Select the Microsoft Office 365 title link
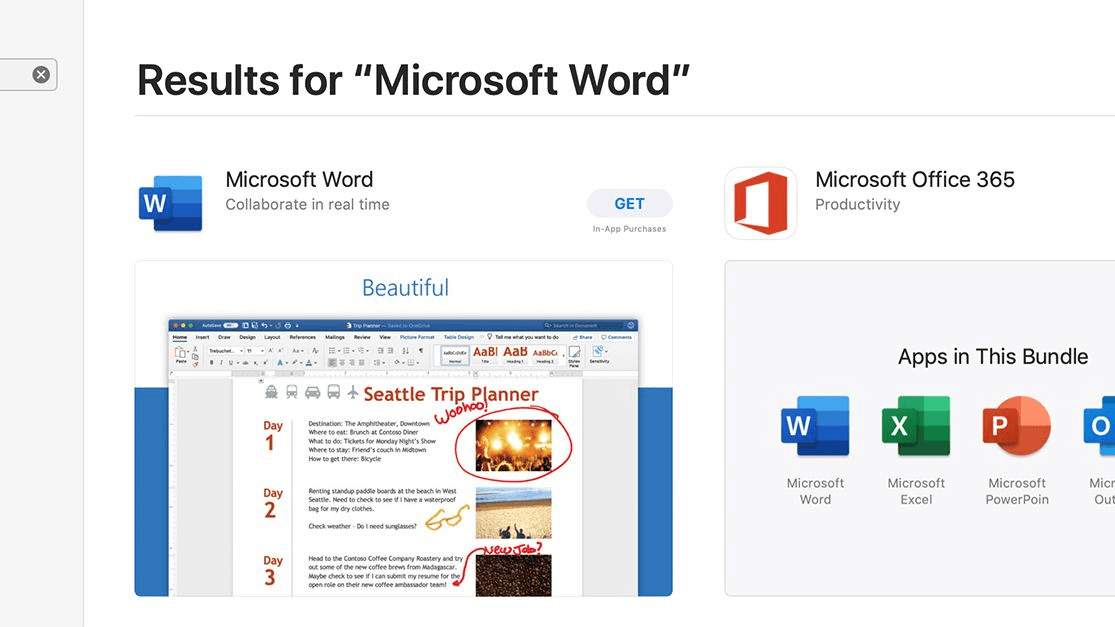Viewport: 1115px width, 627px height. click(x=914, y=179)
